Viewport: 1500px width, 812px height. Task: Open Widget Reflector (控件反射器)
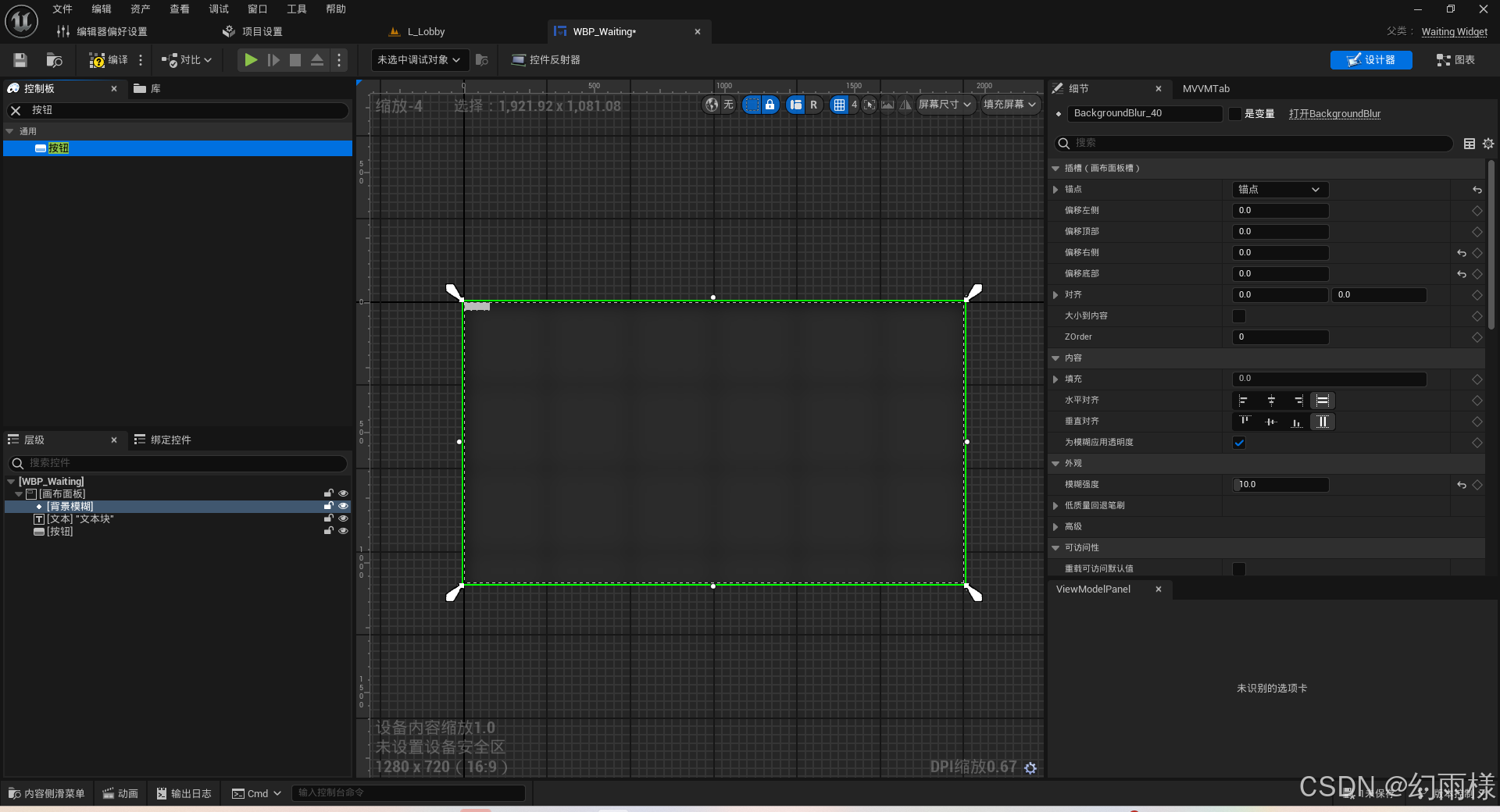pyautogui.click(x=545, y=60)
